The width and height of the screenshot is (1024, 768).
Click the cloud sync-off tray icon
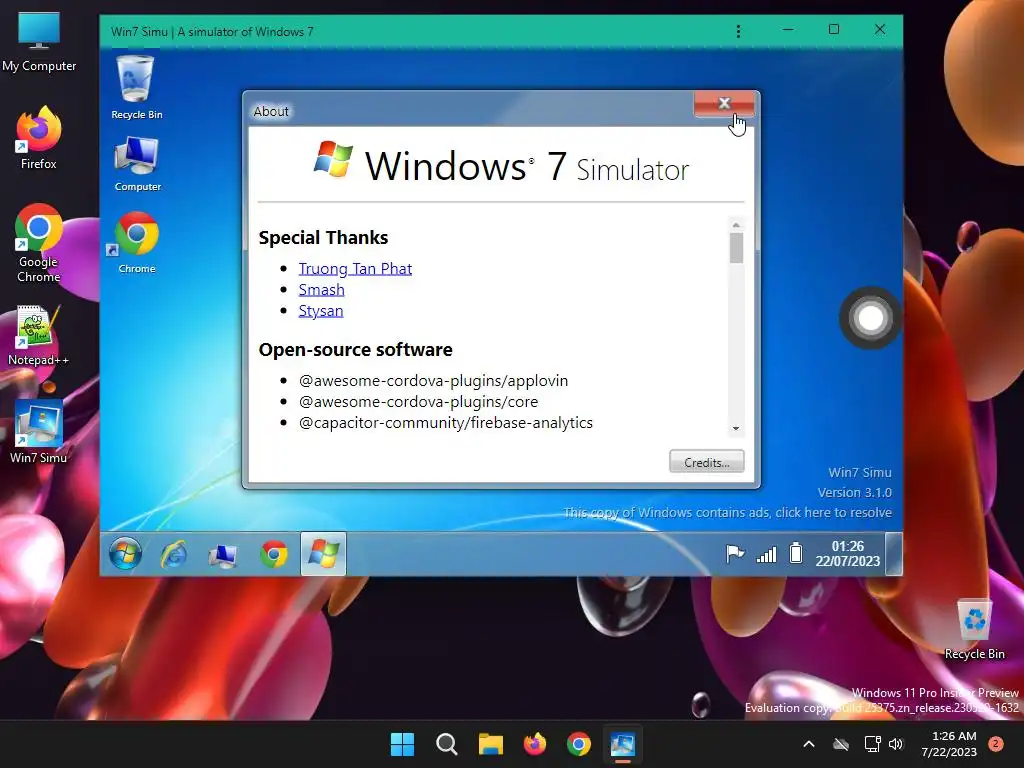841,744
